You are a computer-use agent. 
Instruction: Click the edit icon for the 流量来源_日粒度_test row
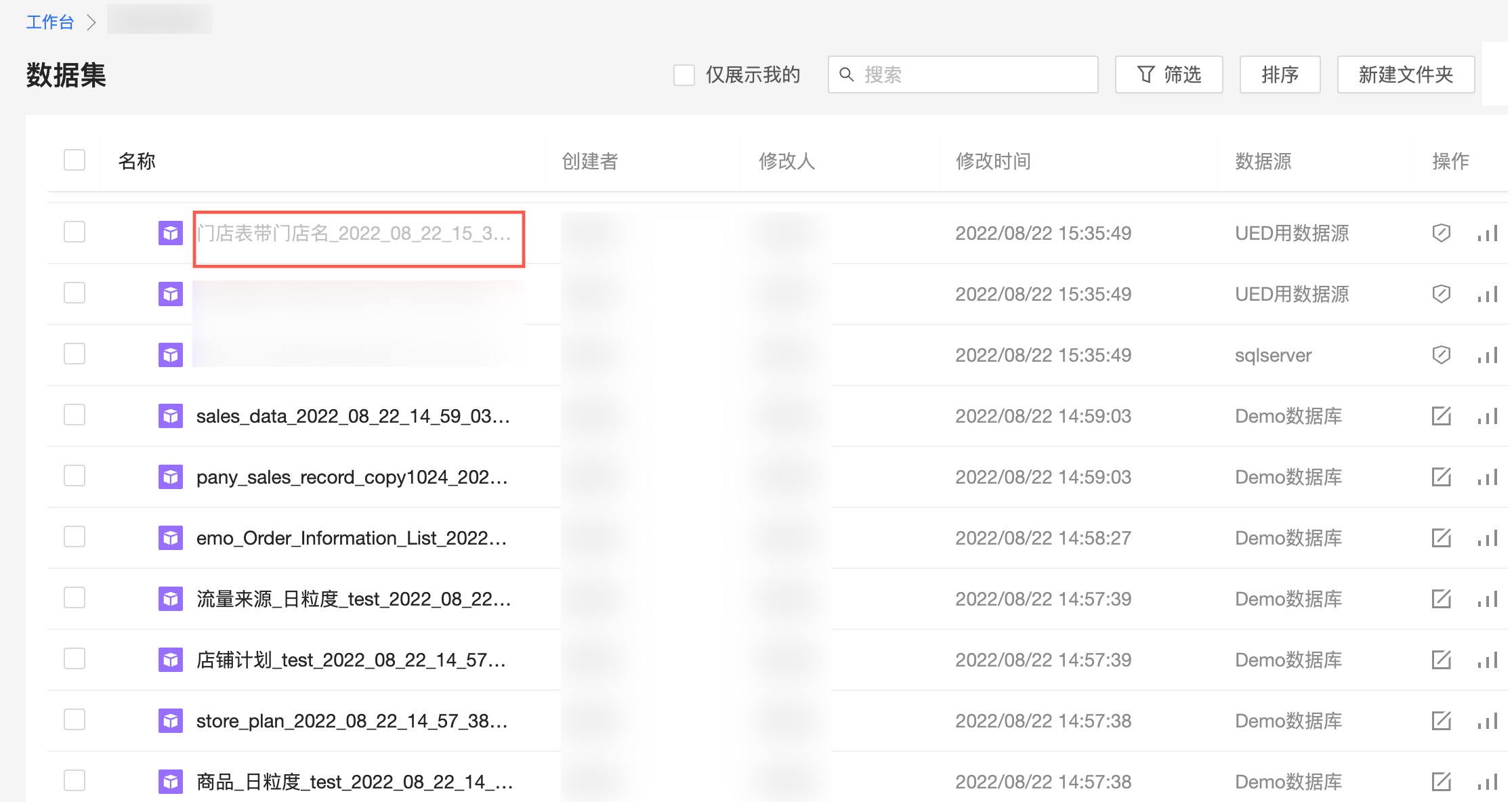click(x=1441, y=599)
